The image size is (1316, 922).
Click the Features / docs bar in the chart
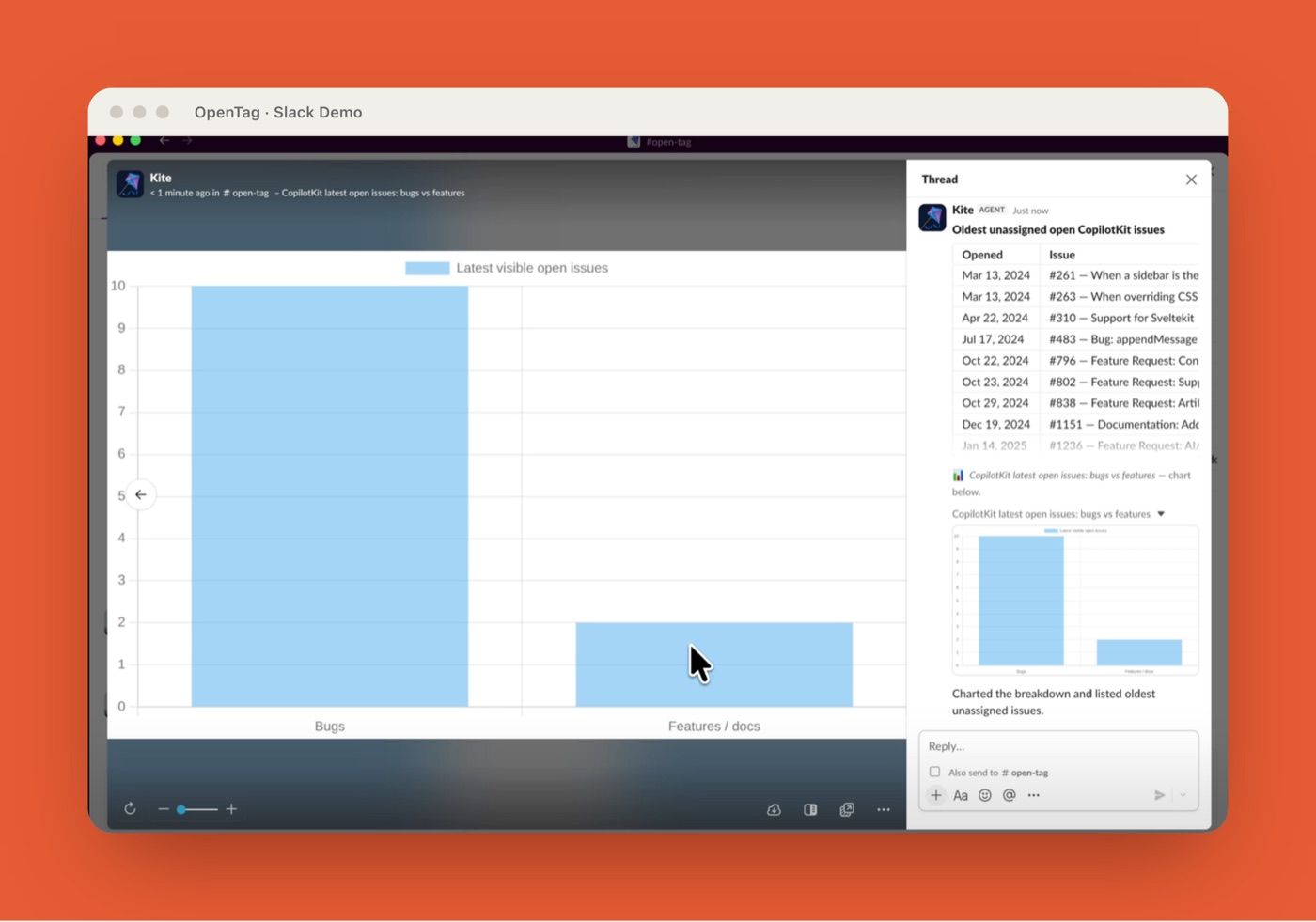[x=714, y=664]
